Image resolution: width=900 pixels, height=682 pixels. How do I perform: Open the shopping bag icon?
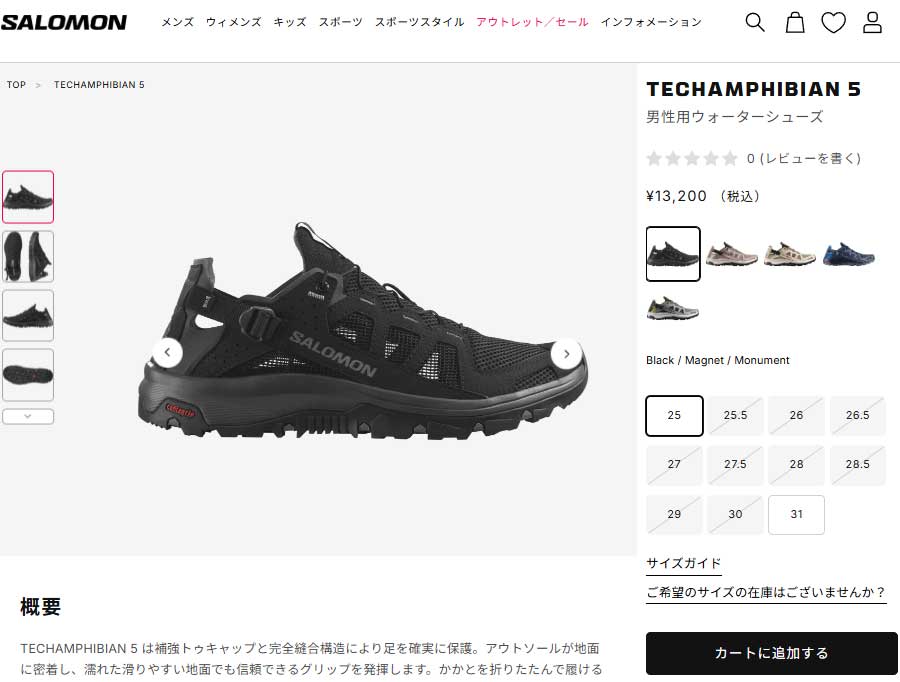tap(794, 22)
